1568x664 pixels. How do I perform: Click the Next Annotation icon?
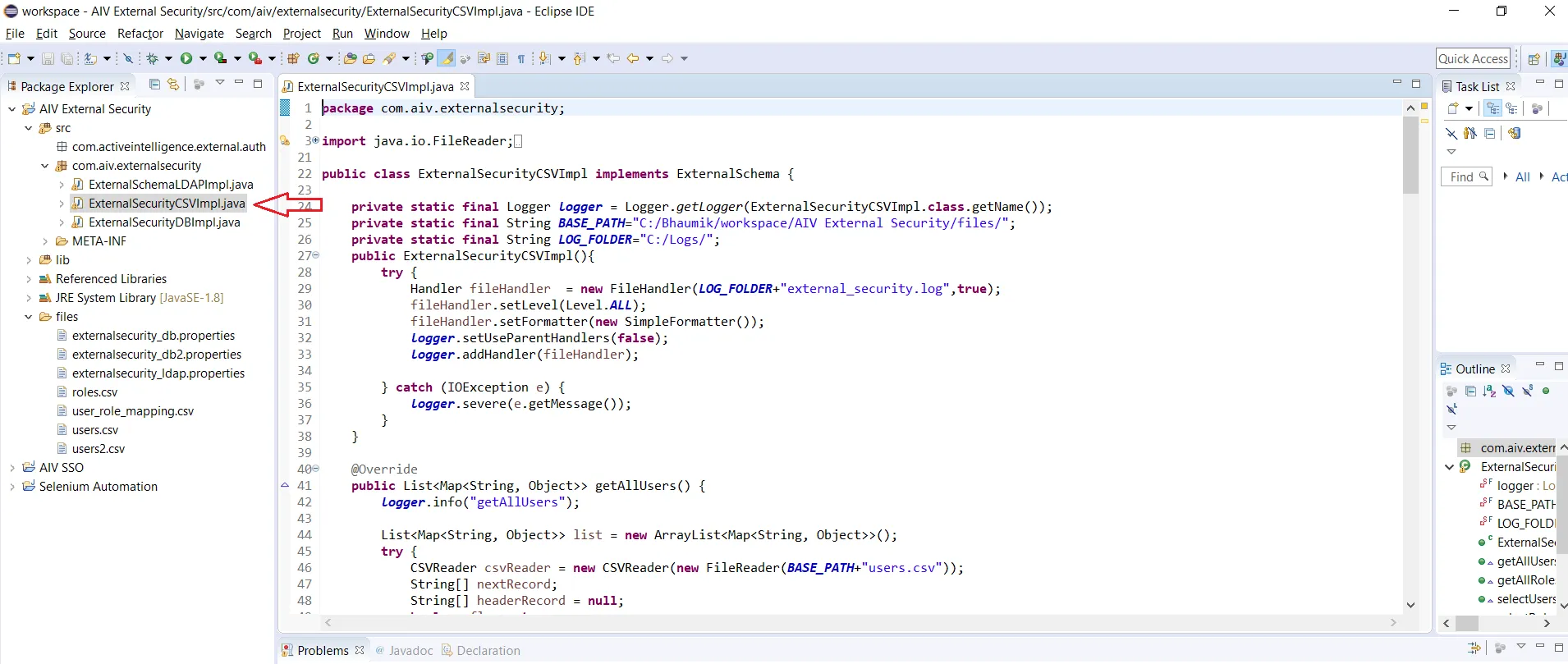pos(544,58)
